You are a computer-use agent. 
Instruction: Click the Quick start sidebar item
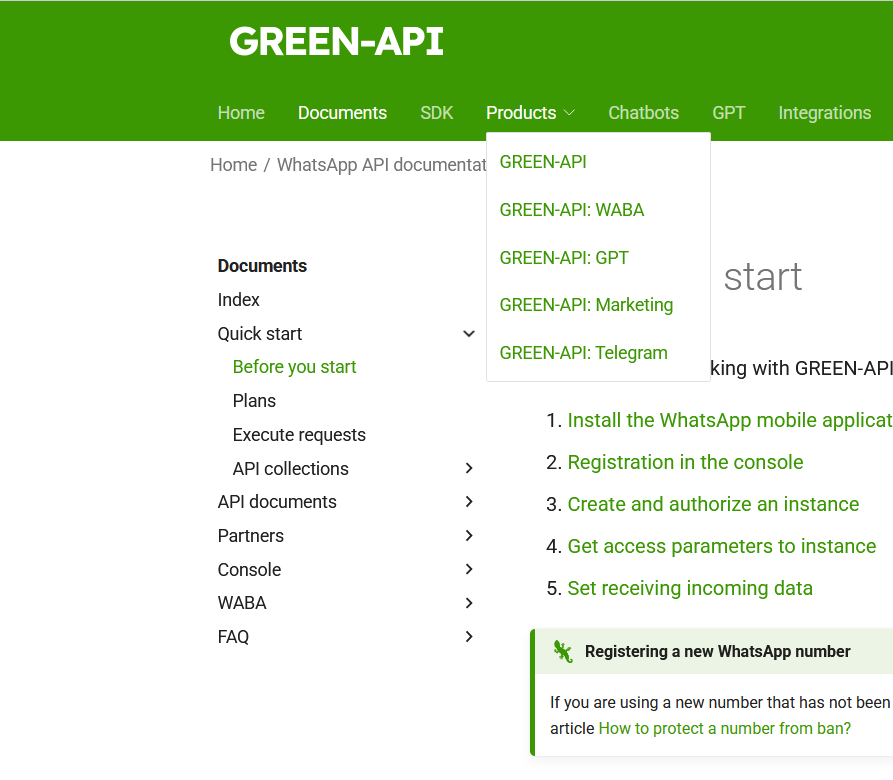click(x=260, y=334)
